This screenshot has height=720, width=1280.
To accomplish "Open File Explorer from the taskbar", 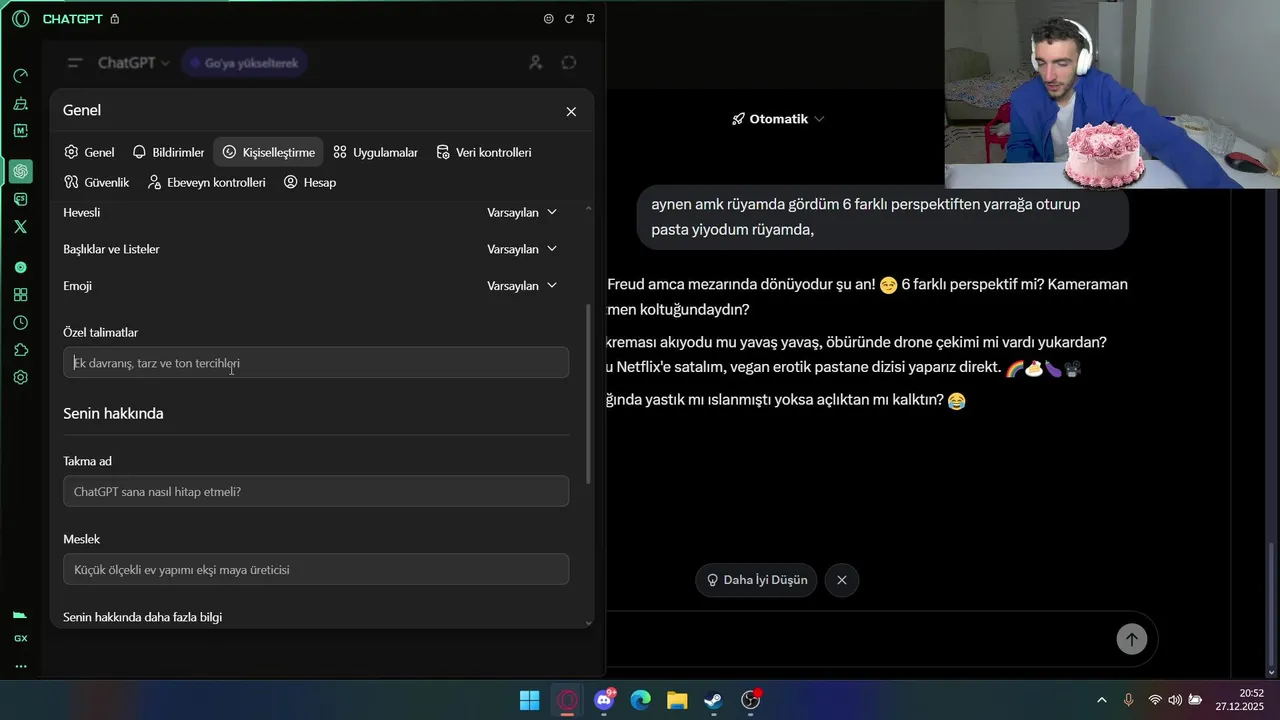I will tap(677, 700).
